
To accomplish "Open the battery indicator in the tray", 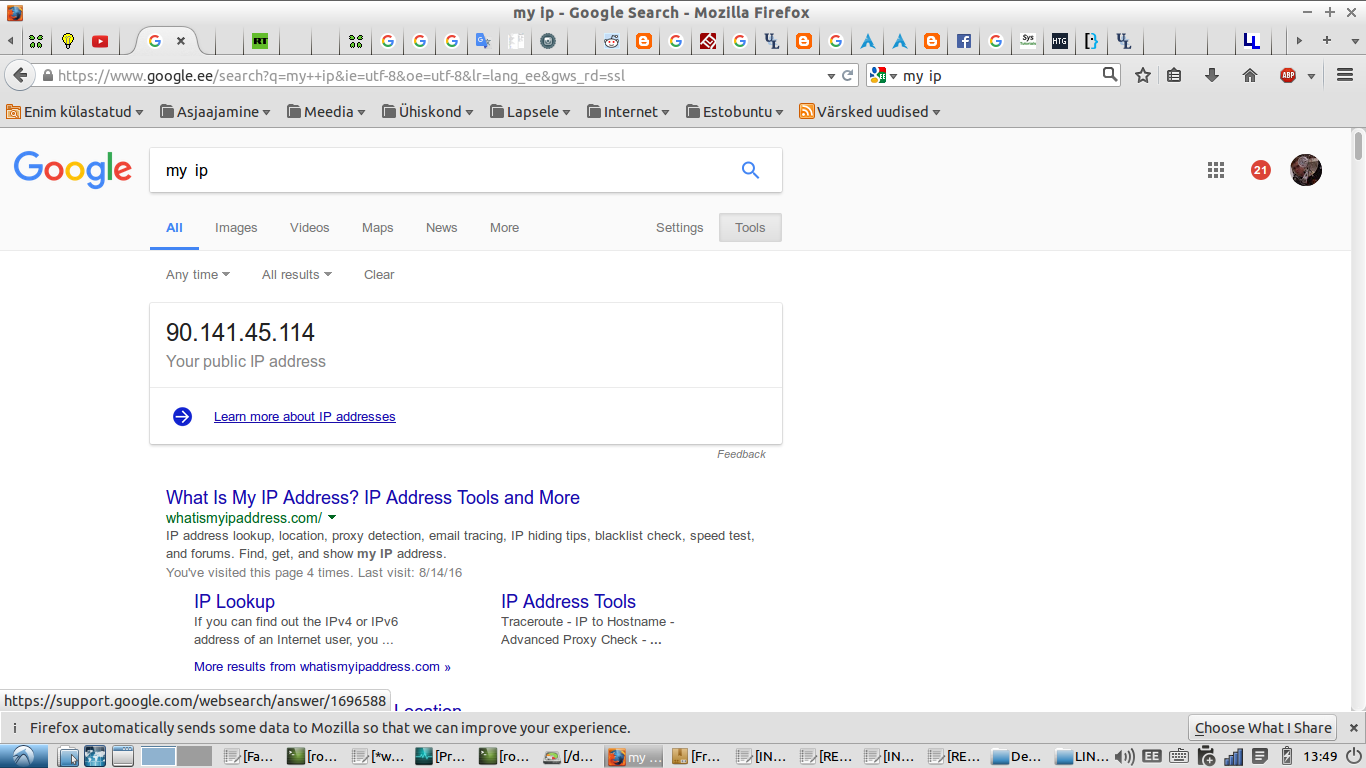I will click(x=1286, y=757).
